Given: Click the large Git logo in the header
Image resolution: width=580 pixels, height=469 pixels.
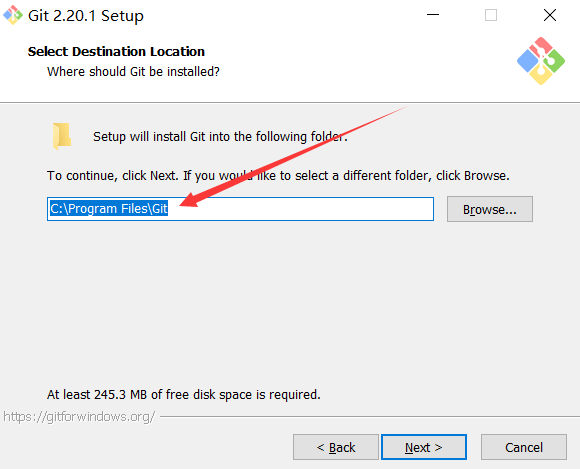Looking at the screenshot, I should pos(541,61).
